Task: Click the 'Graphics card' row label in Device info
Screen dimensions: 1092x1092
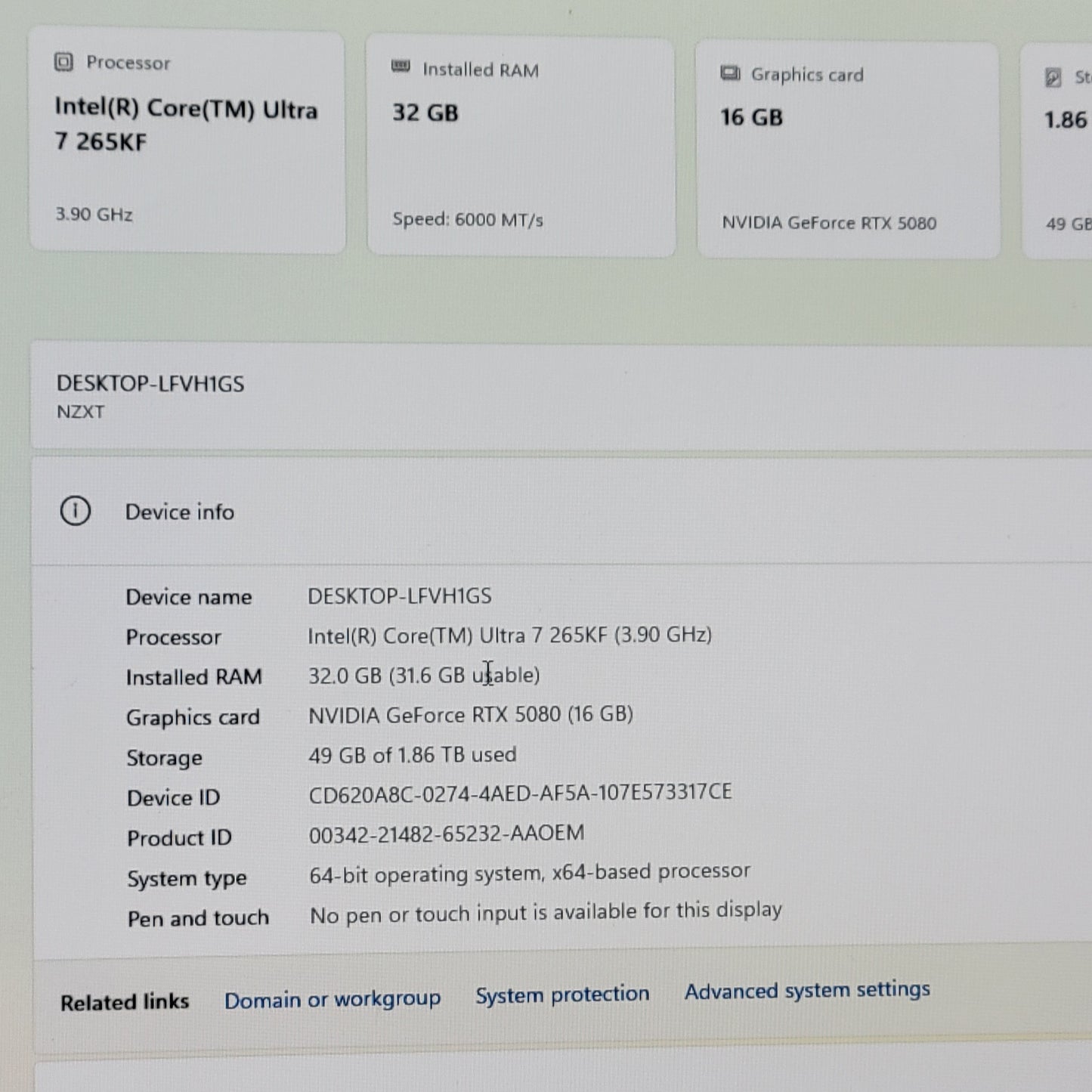Action: click(193, 717)
